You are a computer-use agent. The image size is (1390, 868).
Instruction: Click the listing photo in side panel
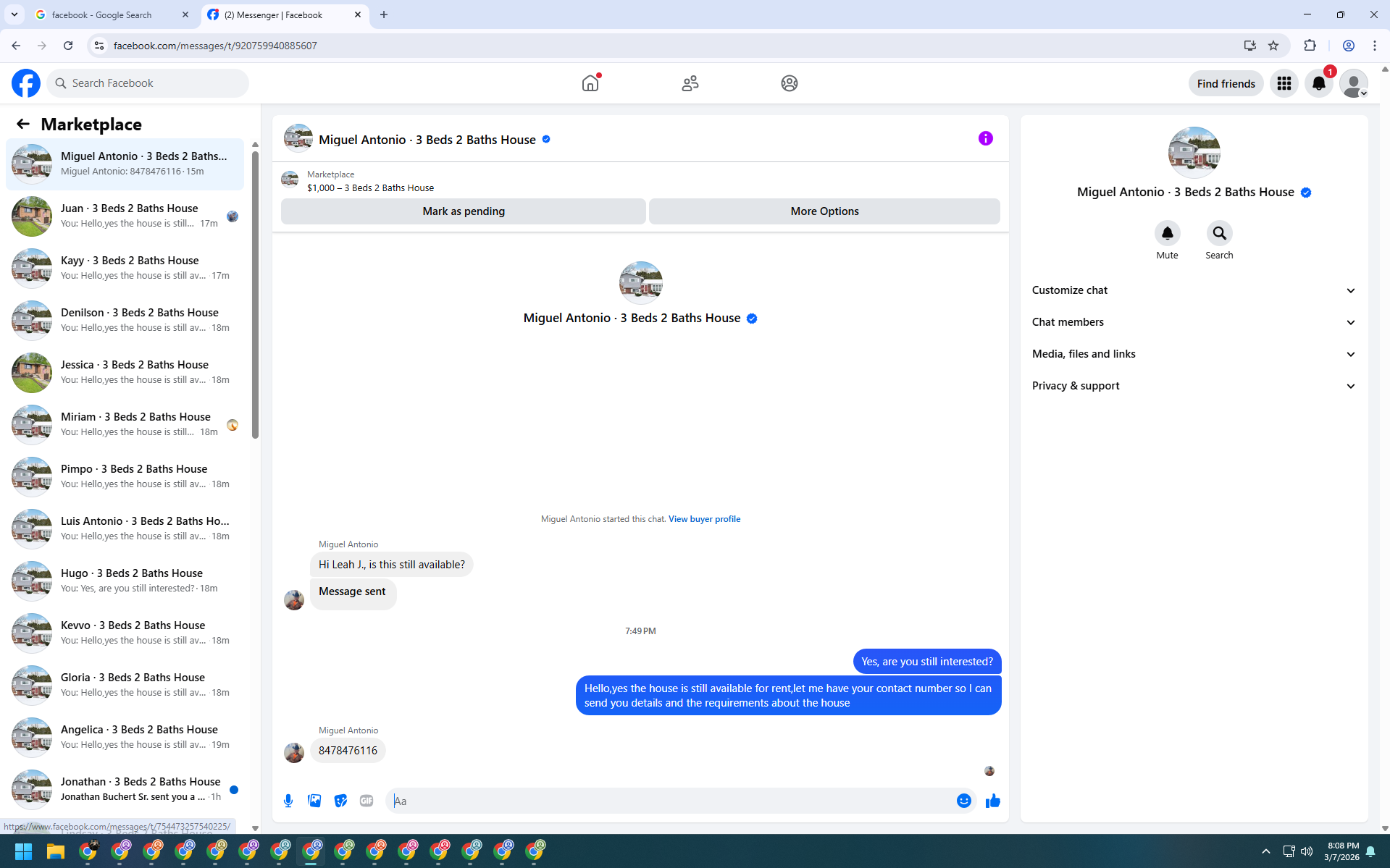click(1194, 153)
